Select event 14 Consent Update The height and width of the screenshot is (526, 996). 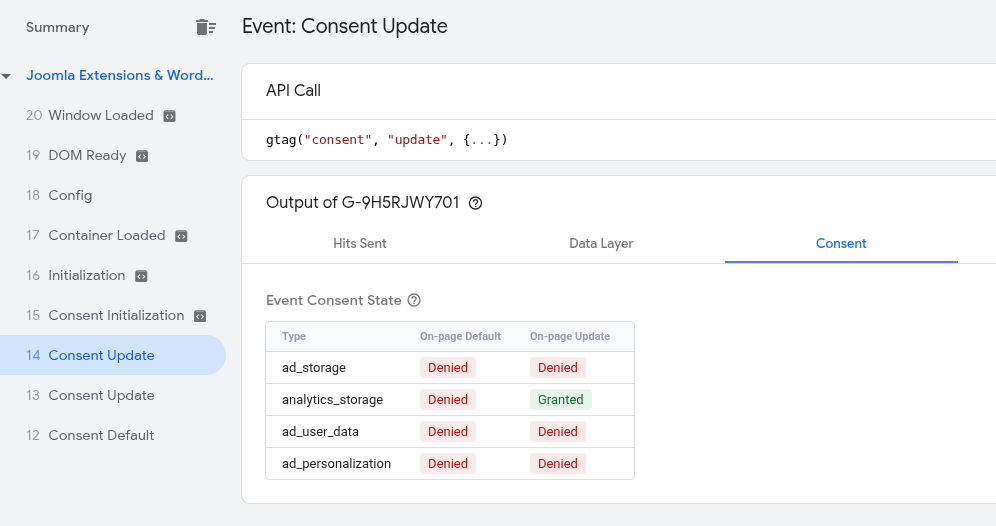[113, 355]
